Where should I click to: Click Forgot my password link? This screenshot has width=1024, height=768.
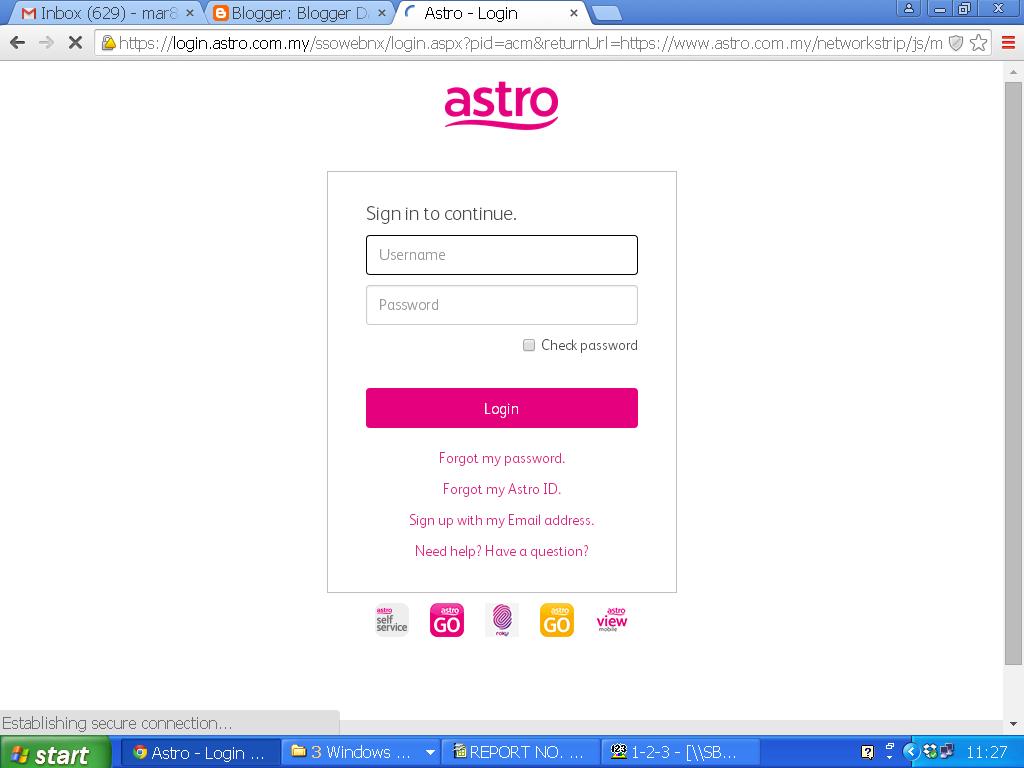502,458
